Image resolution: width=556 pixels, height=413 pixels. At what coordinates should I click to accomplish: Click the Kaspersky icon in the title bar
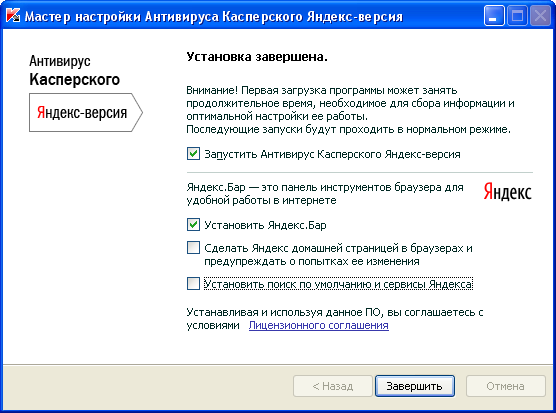(x=13, y=16)
